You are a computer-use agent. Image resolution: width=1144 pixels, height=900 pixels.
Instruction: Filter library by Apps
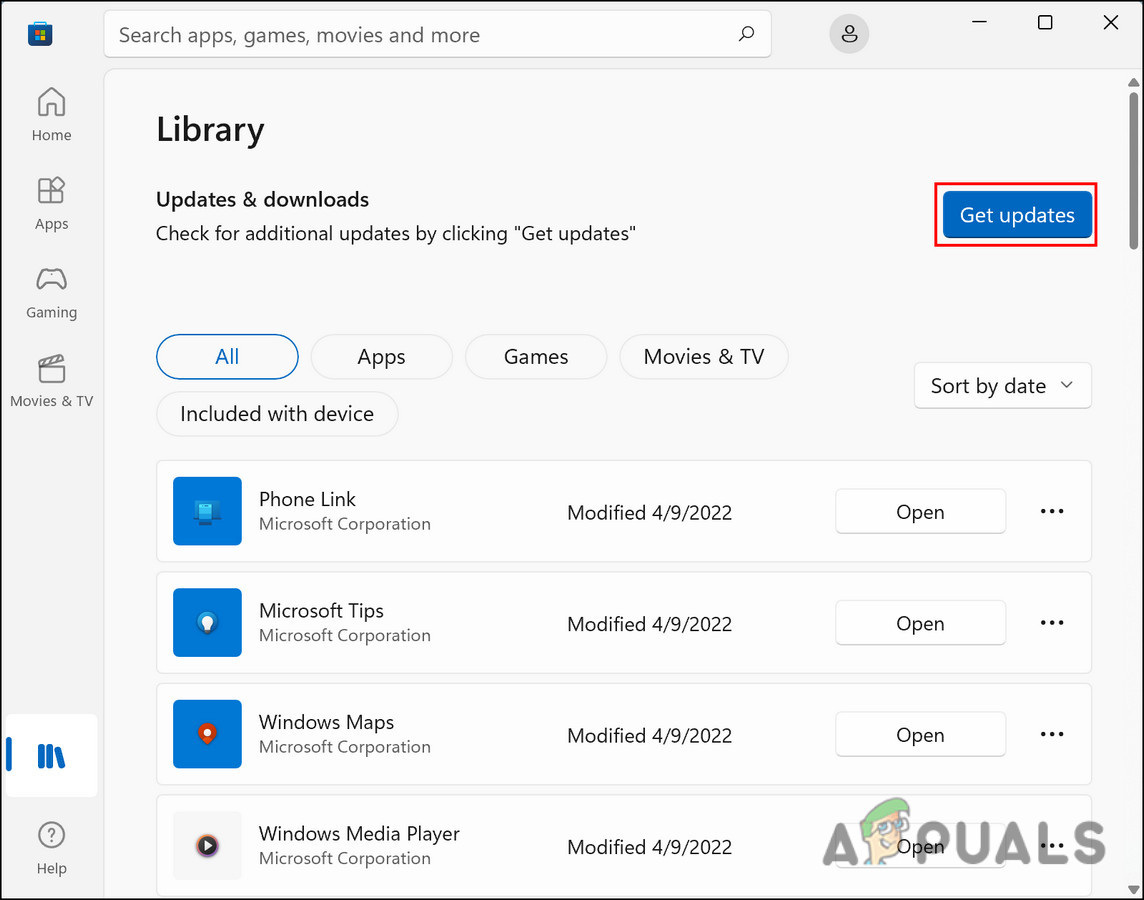[x=381, y=357]
